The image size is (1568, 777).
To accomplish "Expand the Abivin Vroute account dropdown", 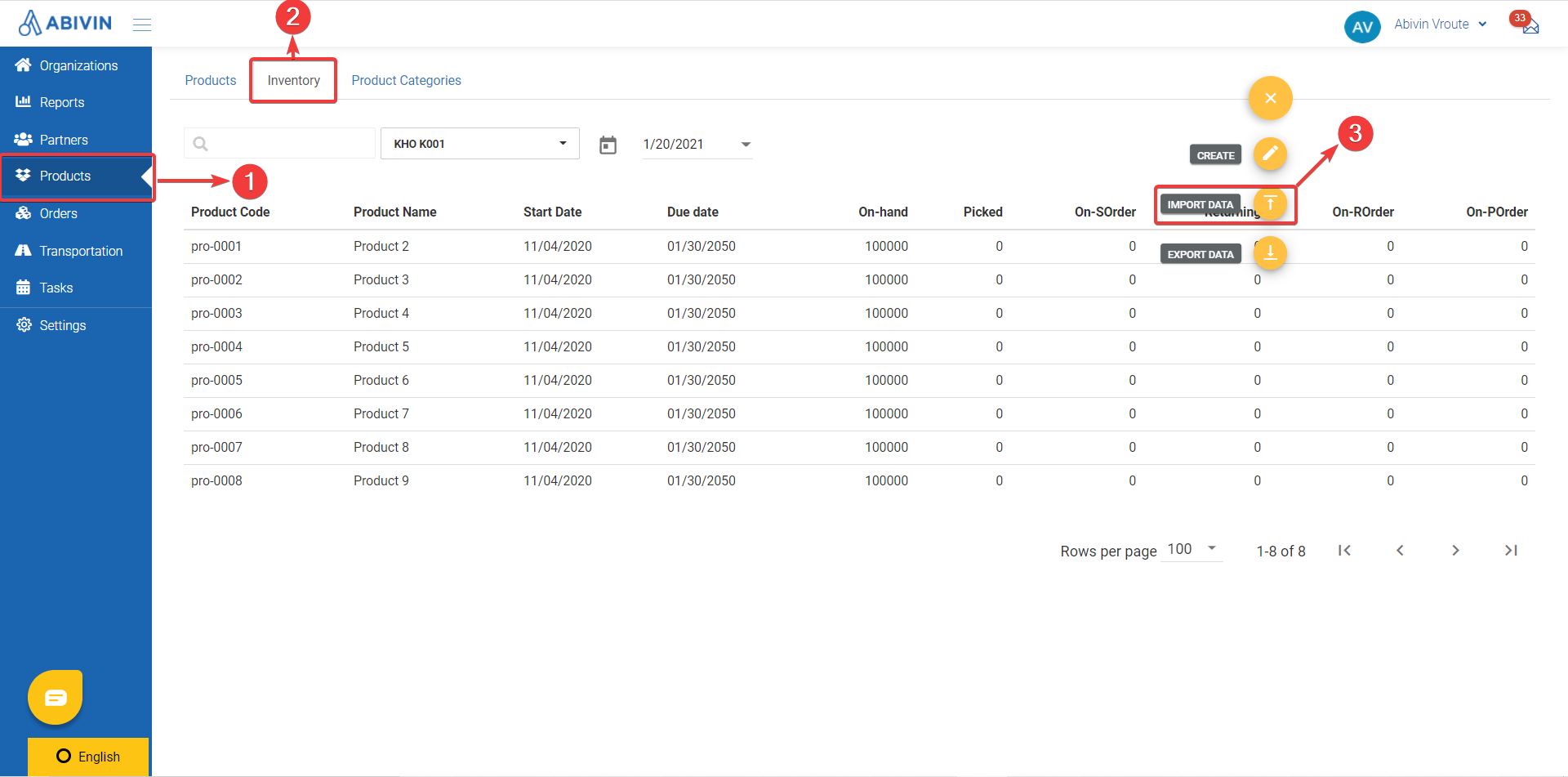I will 1441,25.
